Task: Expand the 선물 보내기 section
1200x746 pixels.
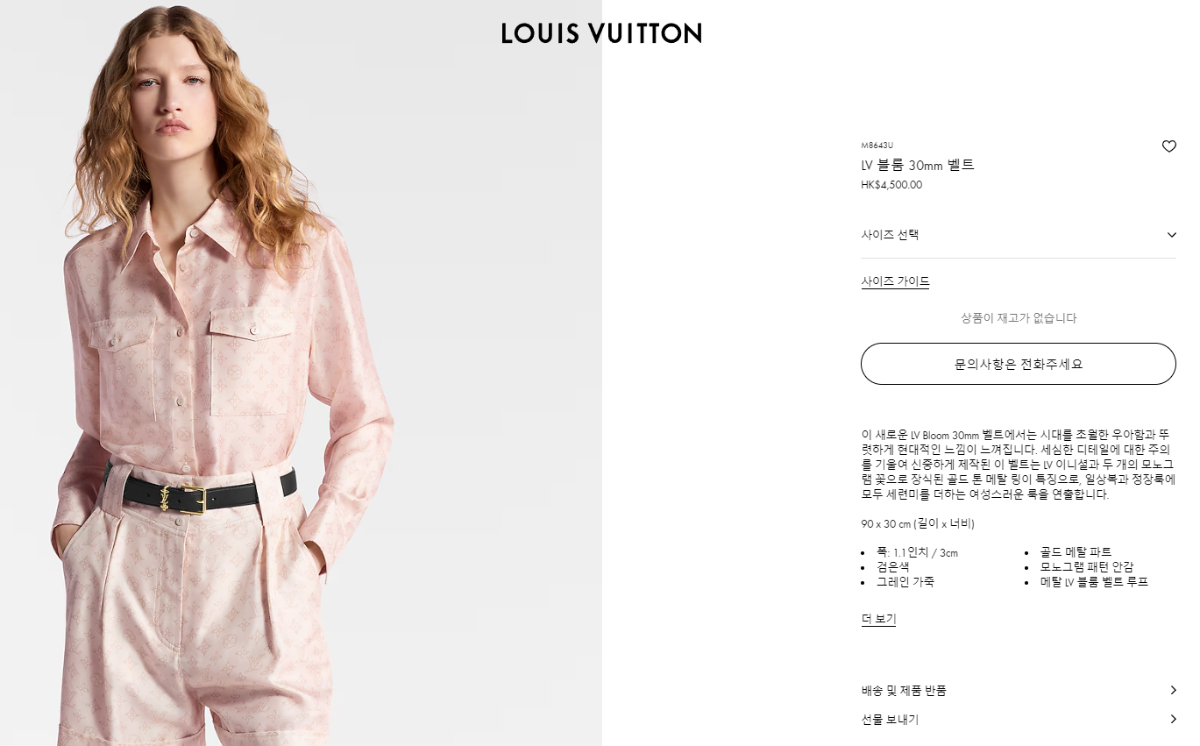Action: (x=1018, y=719)
